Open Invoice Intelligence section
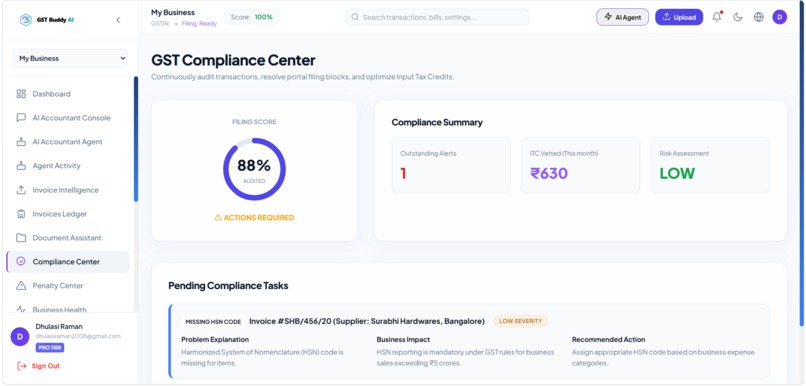The image size is (806, 386). (65, 190)
